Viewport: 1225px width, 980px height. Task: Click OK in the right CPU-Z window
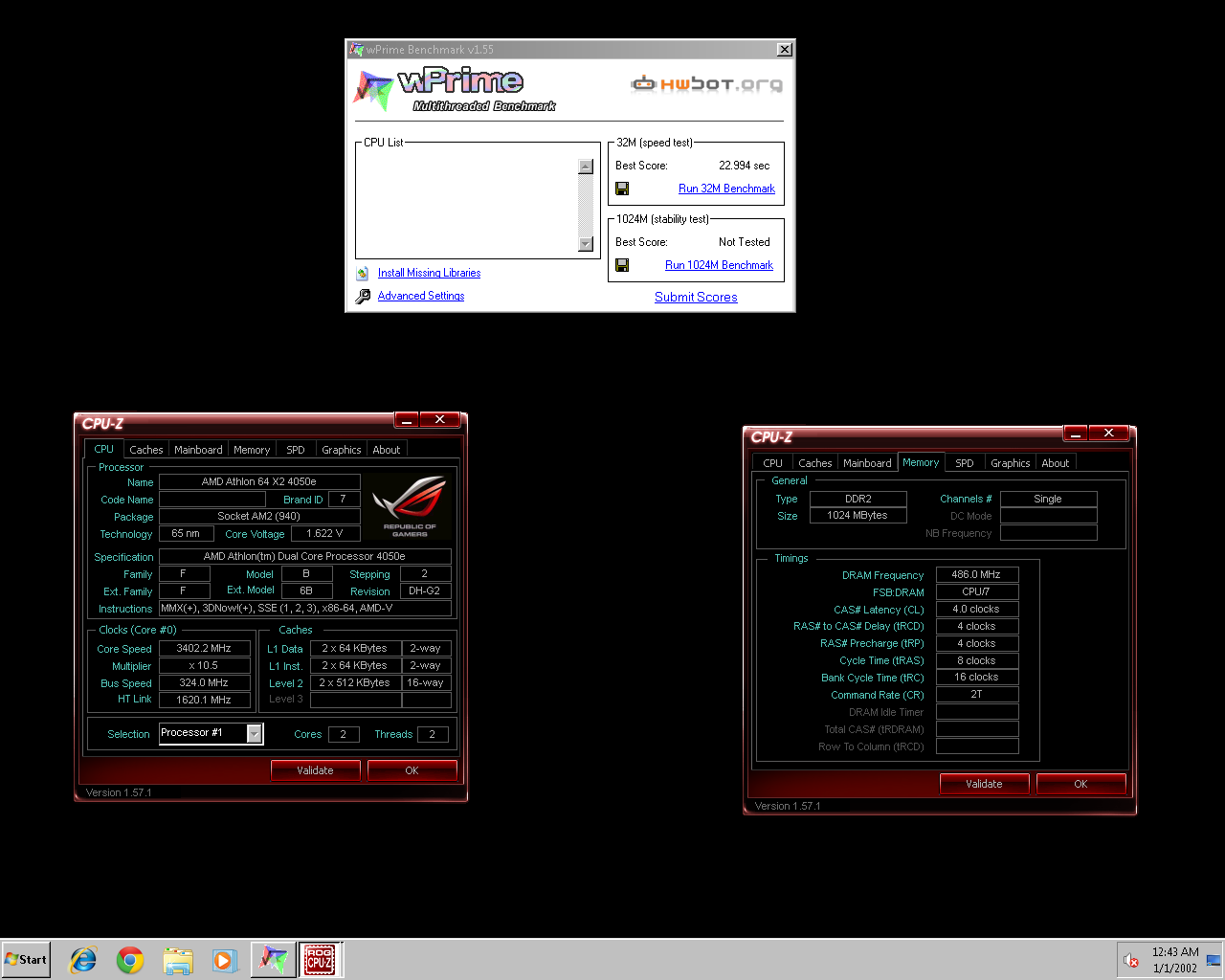pos(1080,784)
